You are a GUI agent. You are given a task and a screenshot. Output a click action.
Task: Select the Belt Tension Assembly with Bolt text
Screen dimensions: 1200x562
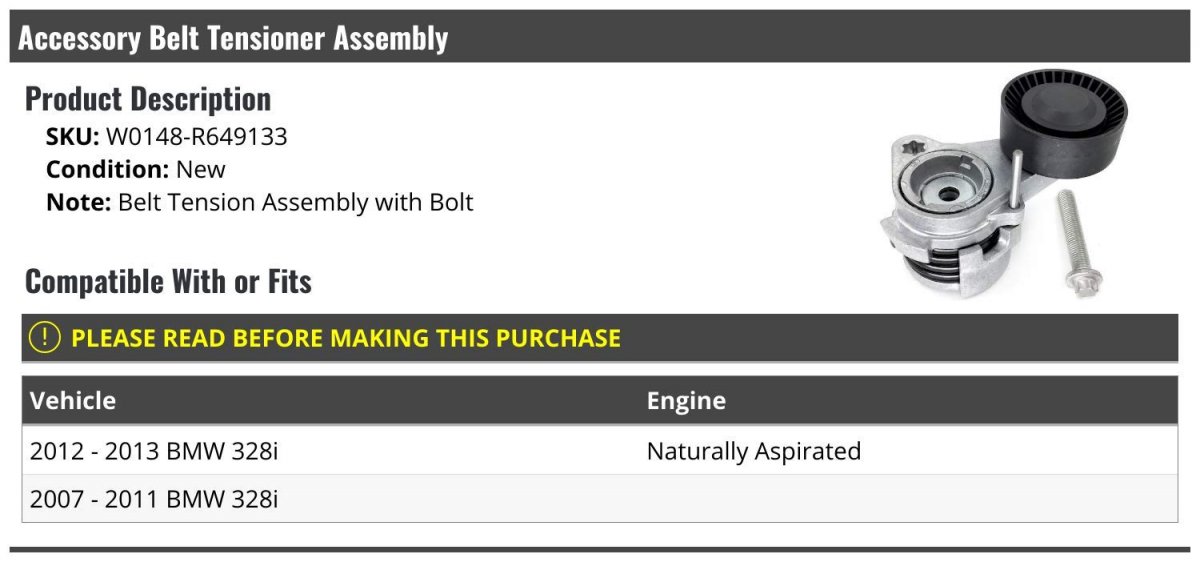coord(296,202)
